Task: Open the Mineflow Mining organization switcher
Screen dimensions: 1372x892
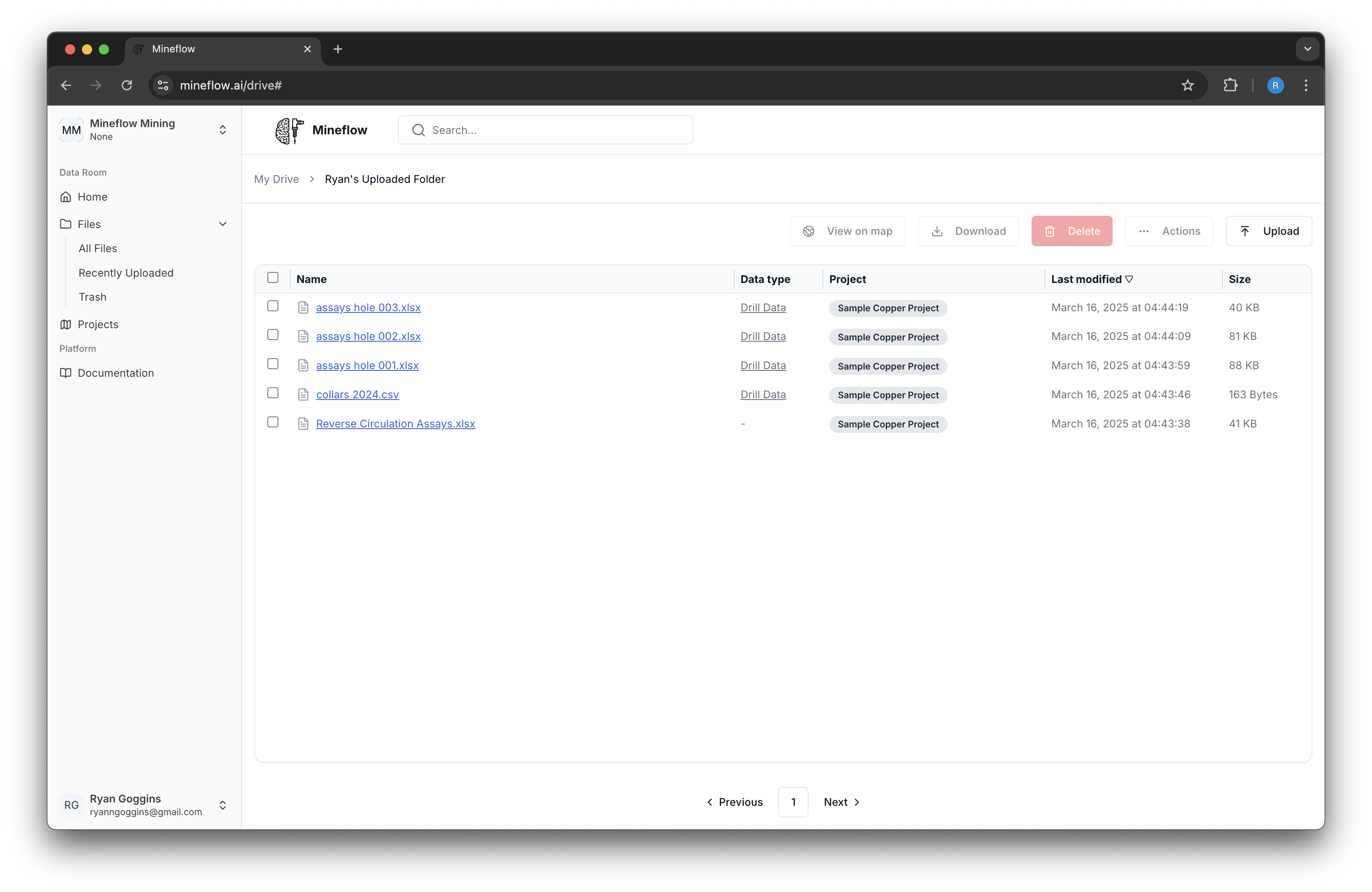Action: pyautogui.click(x=144, y=130)
